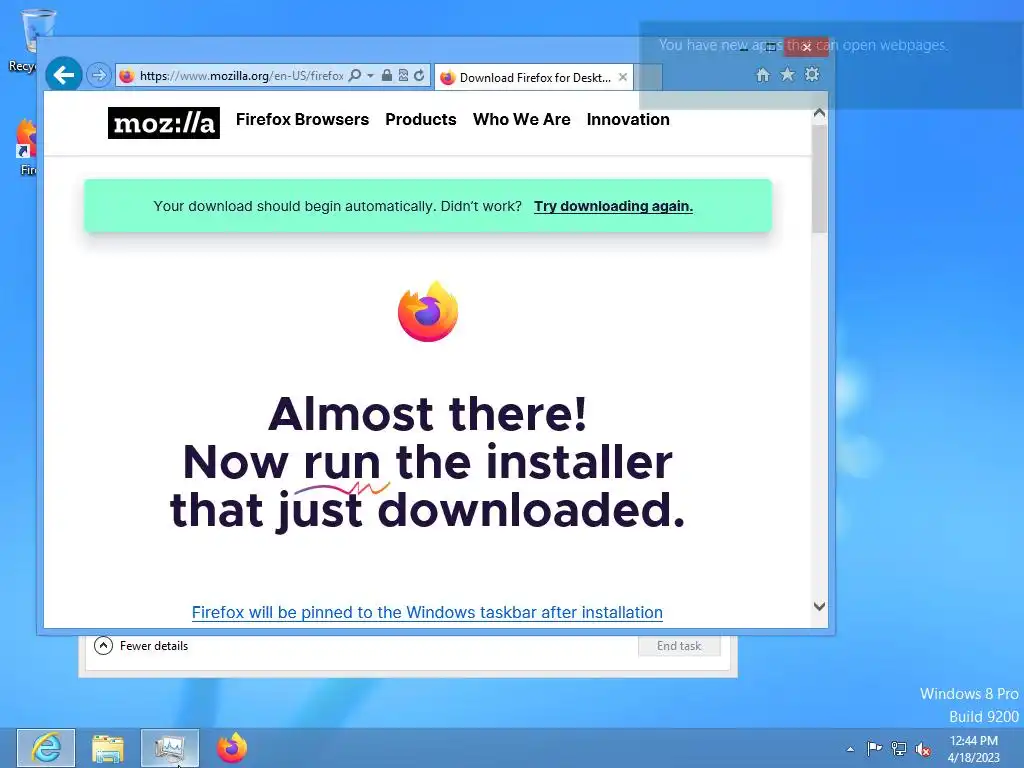Click the Try downloading again link
The height and width of the screenshot is (768, 1024).
(613, 206)
